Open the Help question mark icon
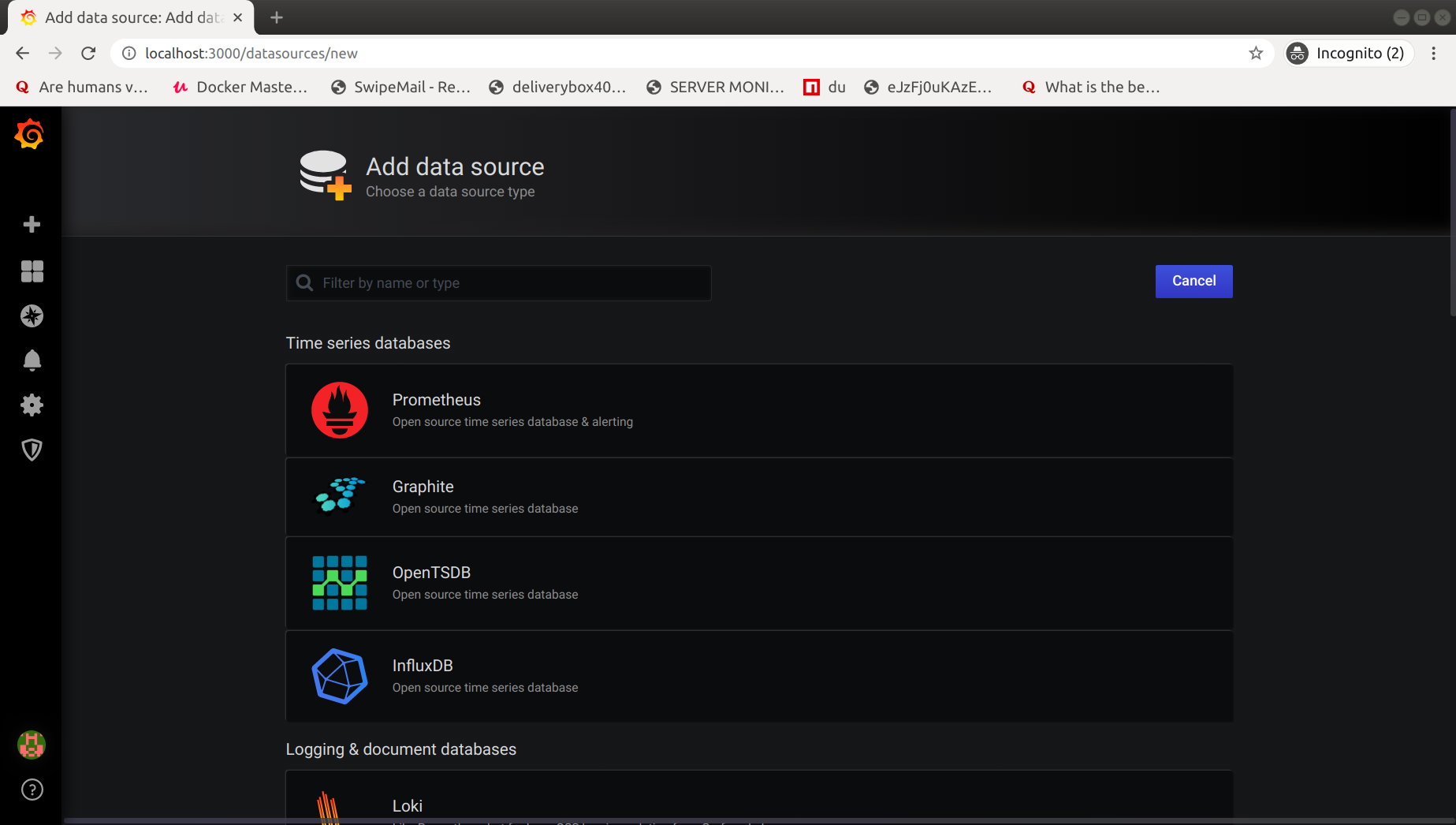1456x825 pixels. 32,790
